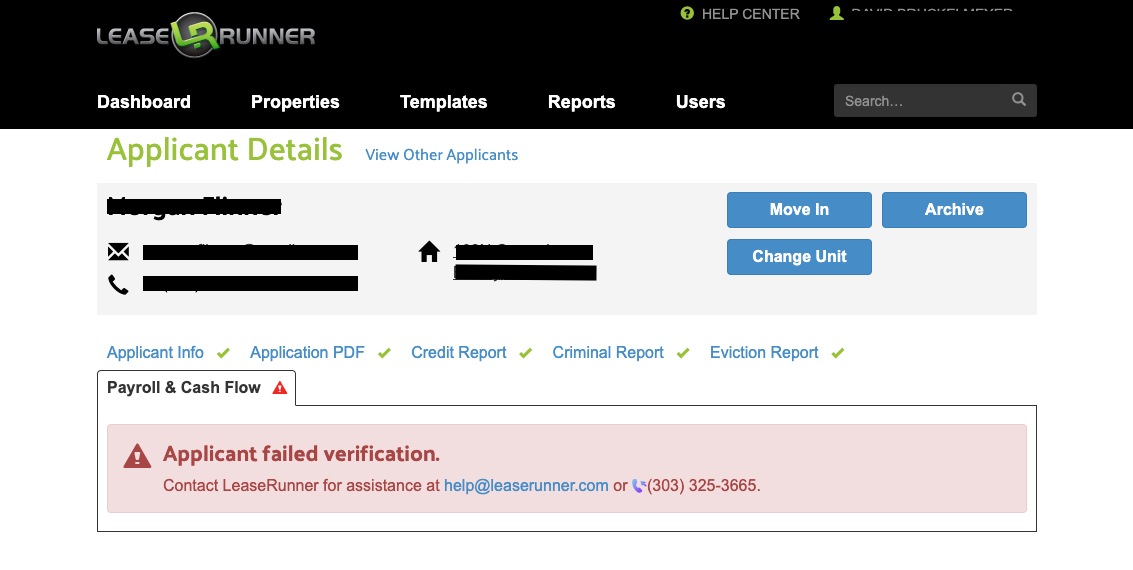Go to the Properties menu

(x=295, y=102)
